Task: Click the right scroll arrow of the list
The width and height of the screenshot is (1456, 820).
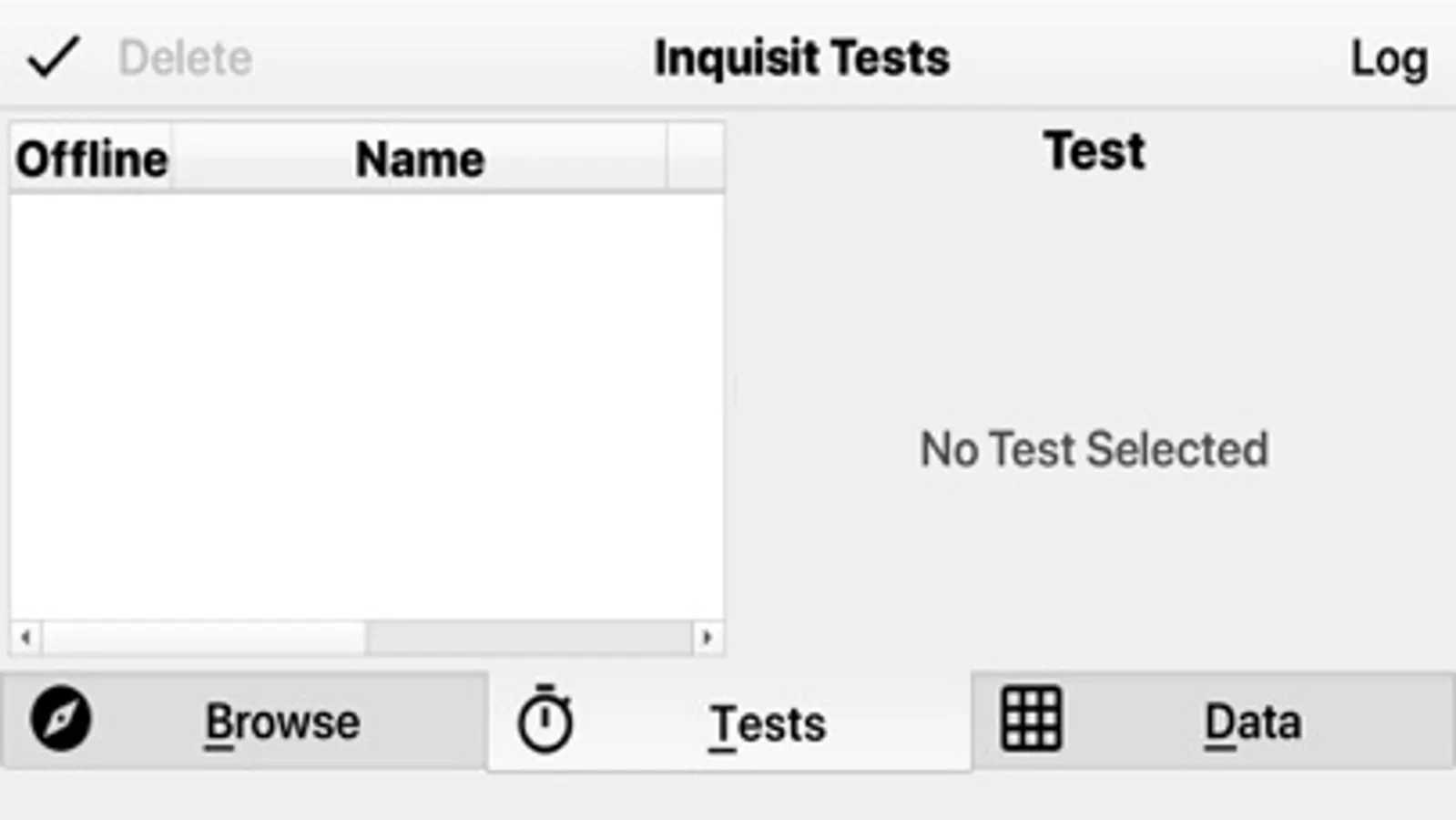Action: (708, 637)
